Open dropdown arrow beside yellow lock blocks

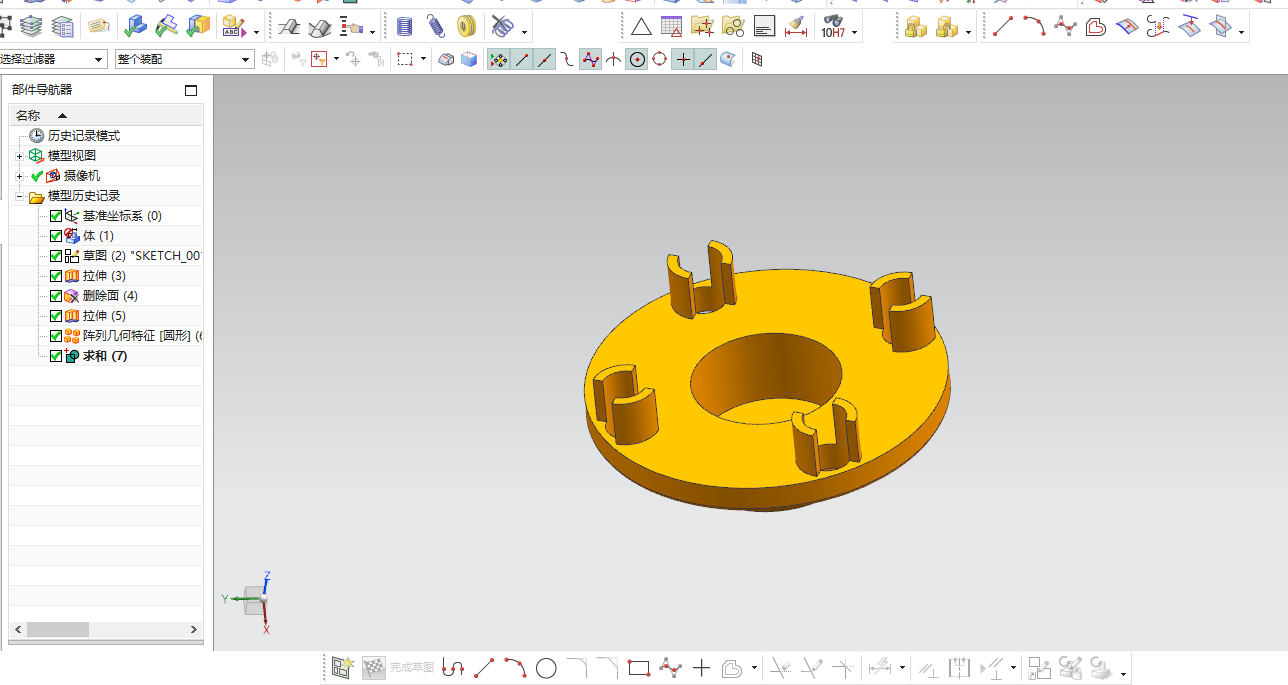(x=969, y=32)
